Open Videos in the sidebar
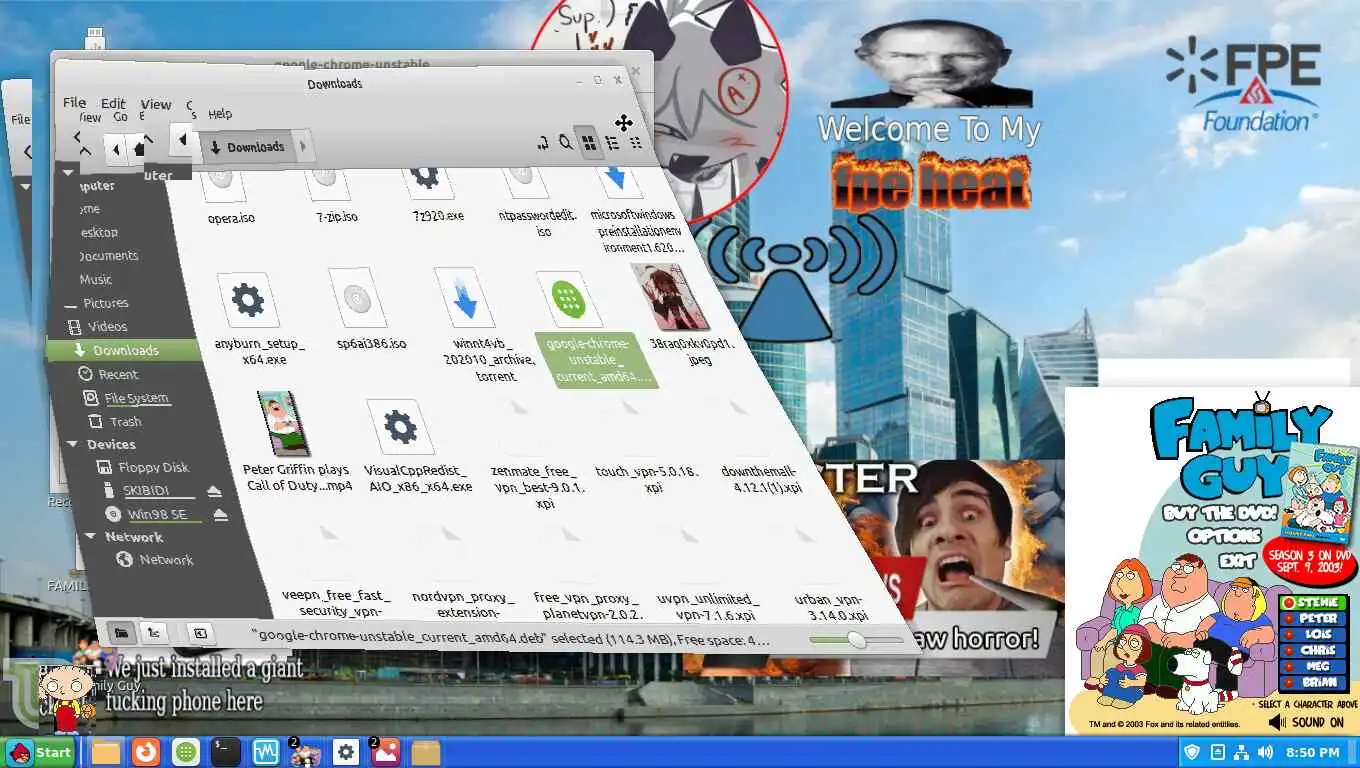This screenshot has height=768, width=1360. 97,326
